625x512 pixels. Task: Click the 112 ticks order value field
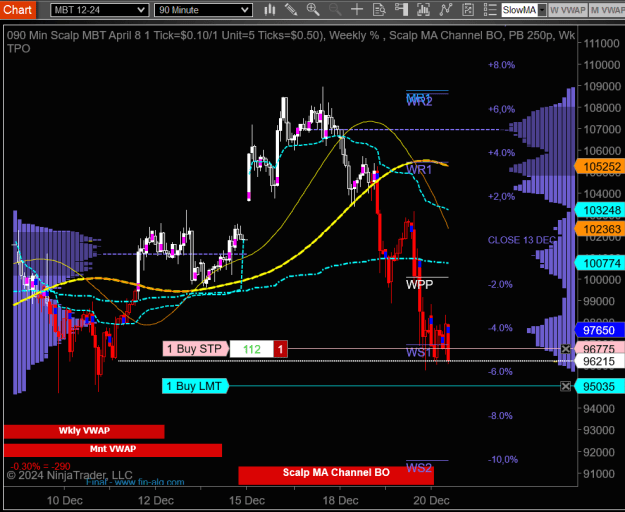(x=252, y=349)
